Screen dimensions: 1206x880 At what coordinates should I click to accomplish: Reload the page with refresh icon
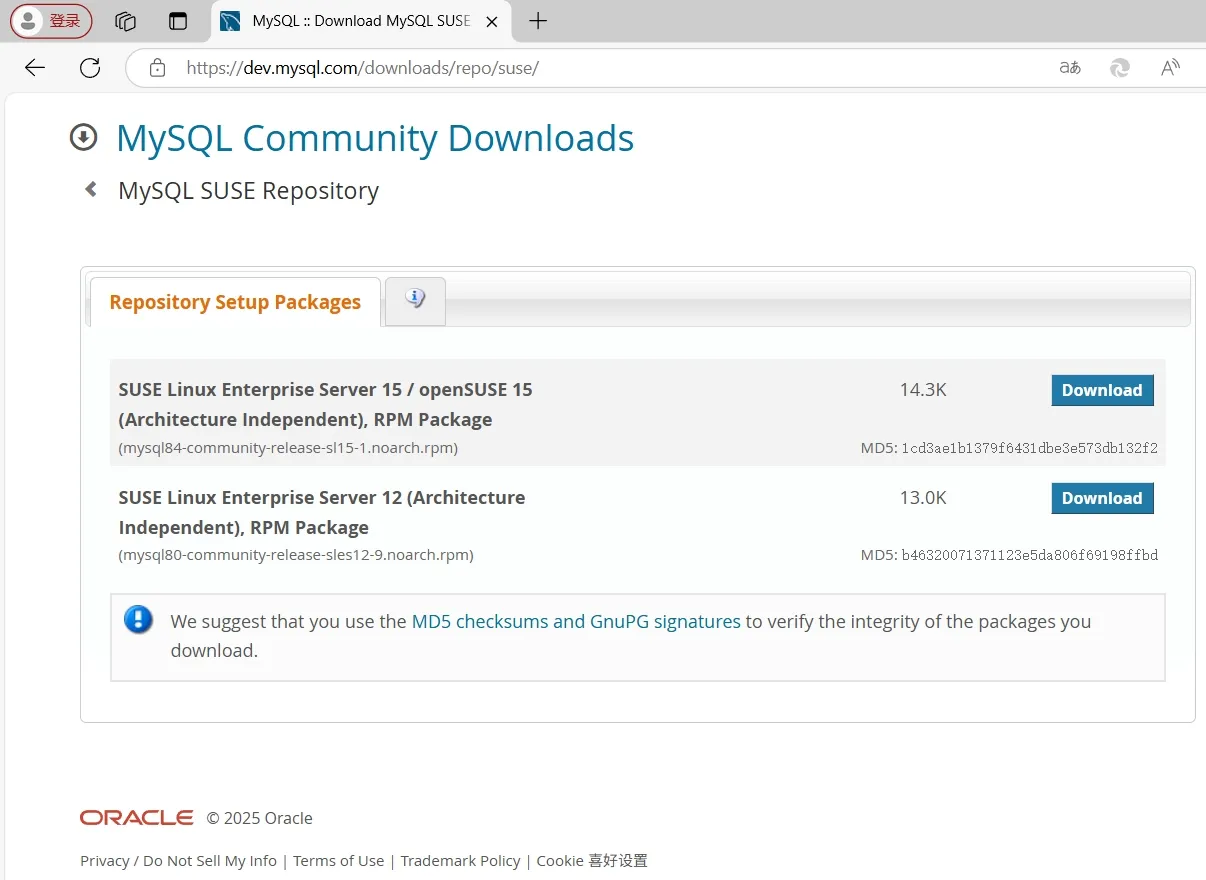[x=90, y=68]
